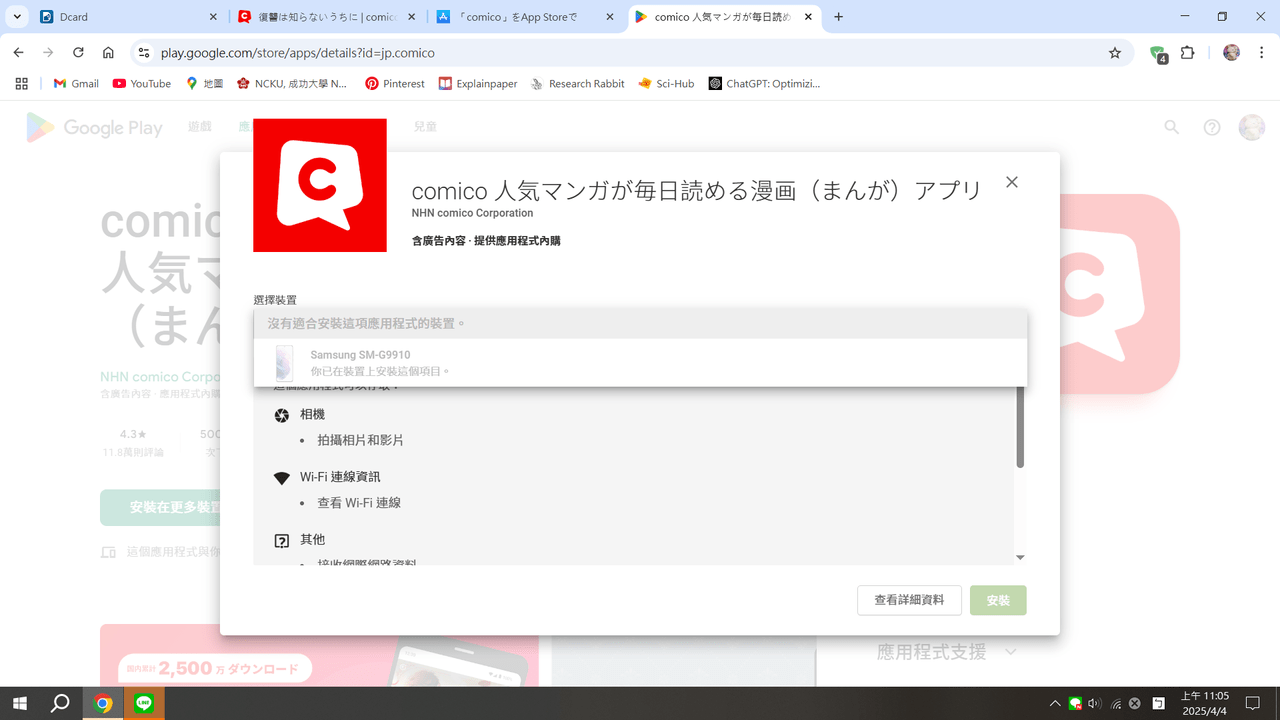This screenshot has width=1280, height=720.
Task: Open the Windows Start menu
Action: coord(20,703)
